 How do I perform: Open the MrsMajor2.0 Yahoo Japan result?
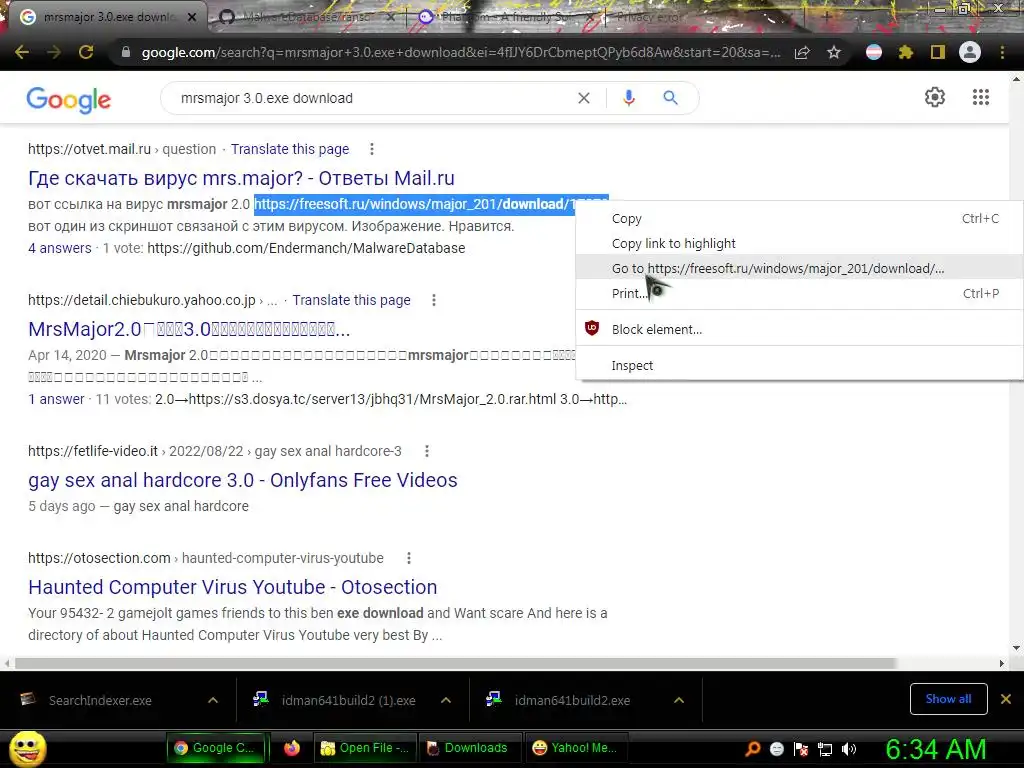pyautogui.click(x=189, y=329)
